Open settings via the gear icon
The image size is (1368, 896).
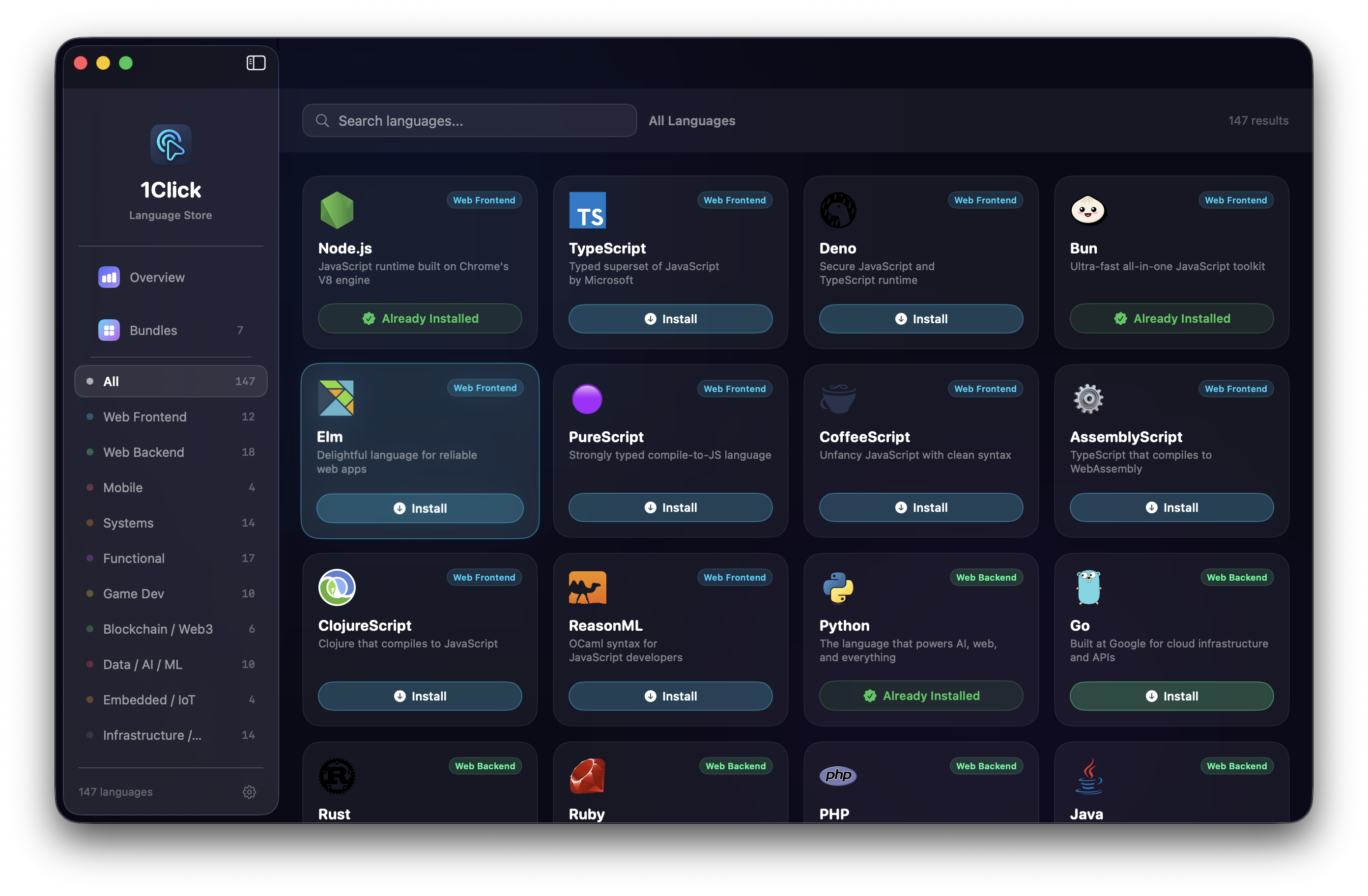(249, 791)
